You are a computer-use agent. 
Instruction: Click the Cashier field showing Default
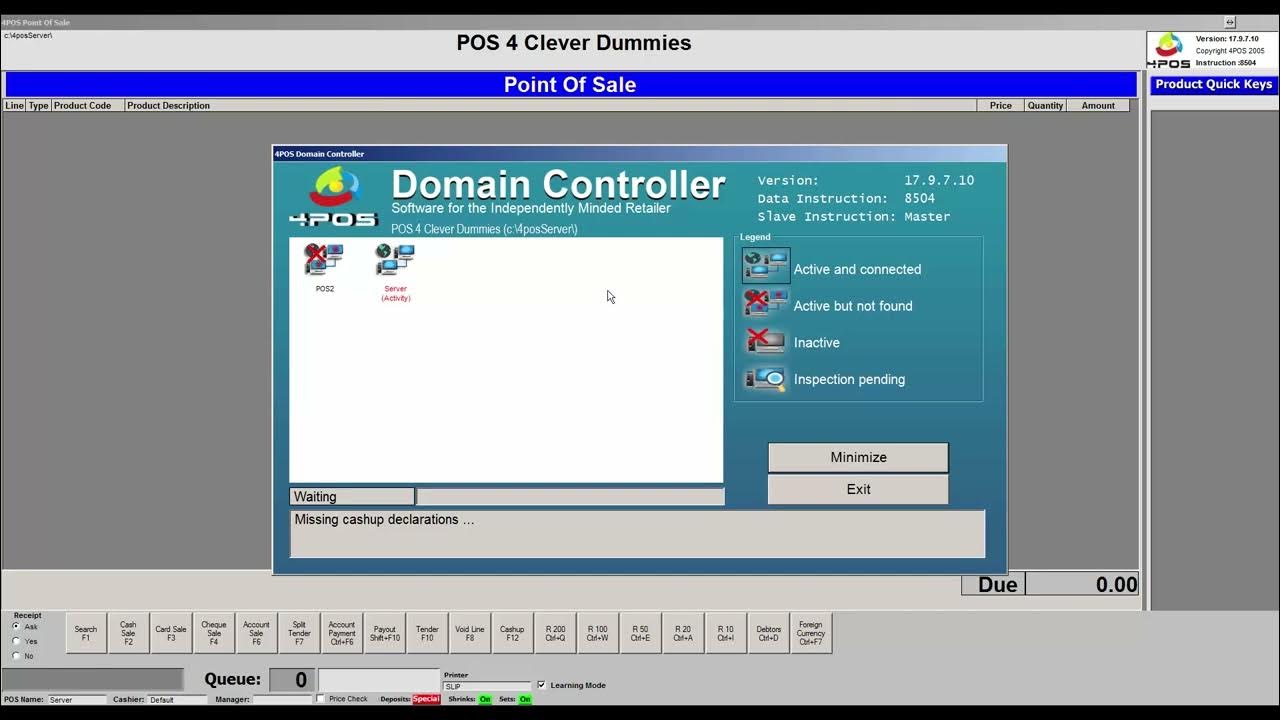tap(177, 699)
